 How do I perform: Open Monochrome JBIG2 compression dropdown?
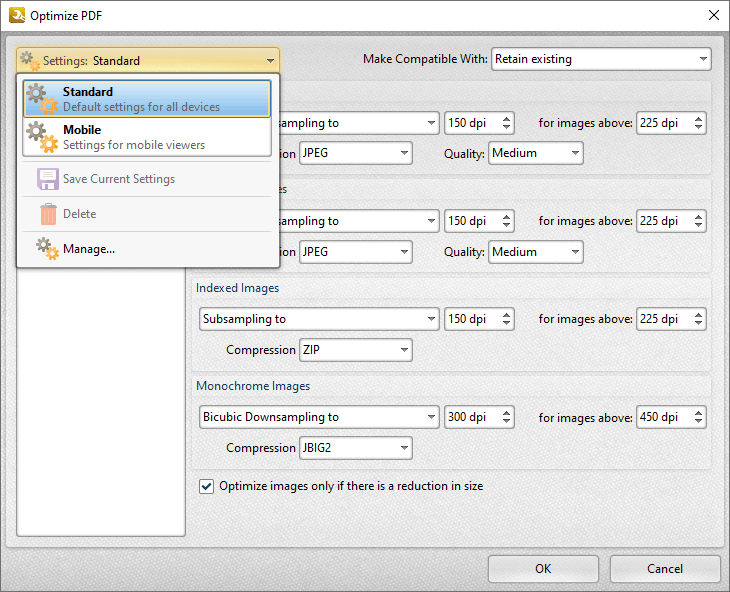point(356,448)
